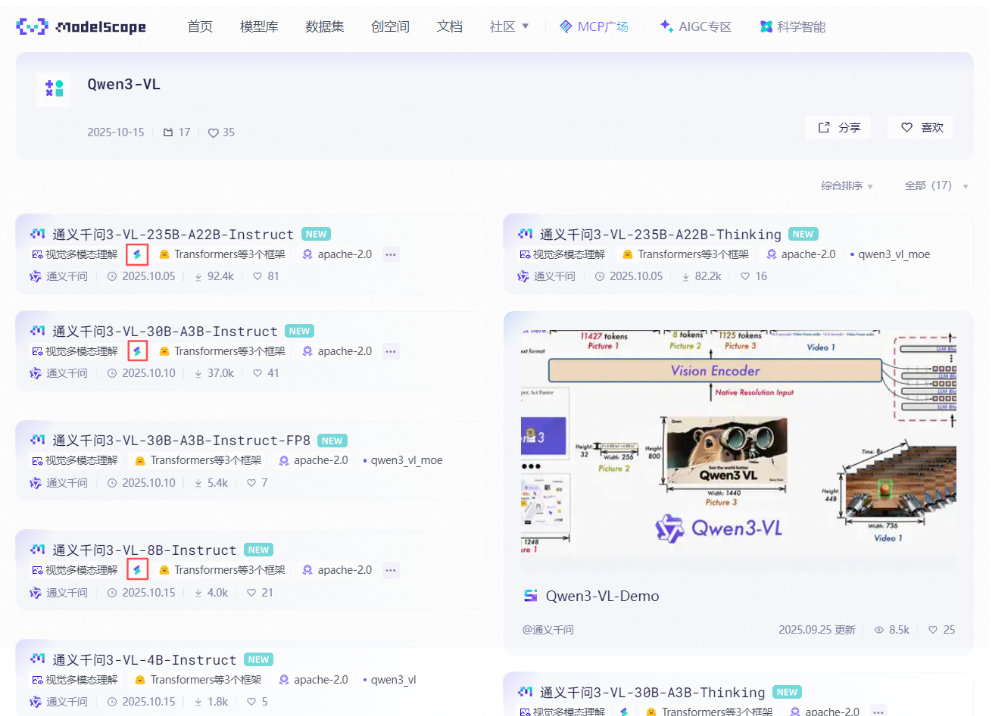Image resolution: width=996 pixels, height=716 pixels.
Task: Click download icon beside 92.4k
Action: (x=198, y=276)
